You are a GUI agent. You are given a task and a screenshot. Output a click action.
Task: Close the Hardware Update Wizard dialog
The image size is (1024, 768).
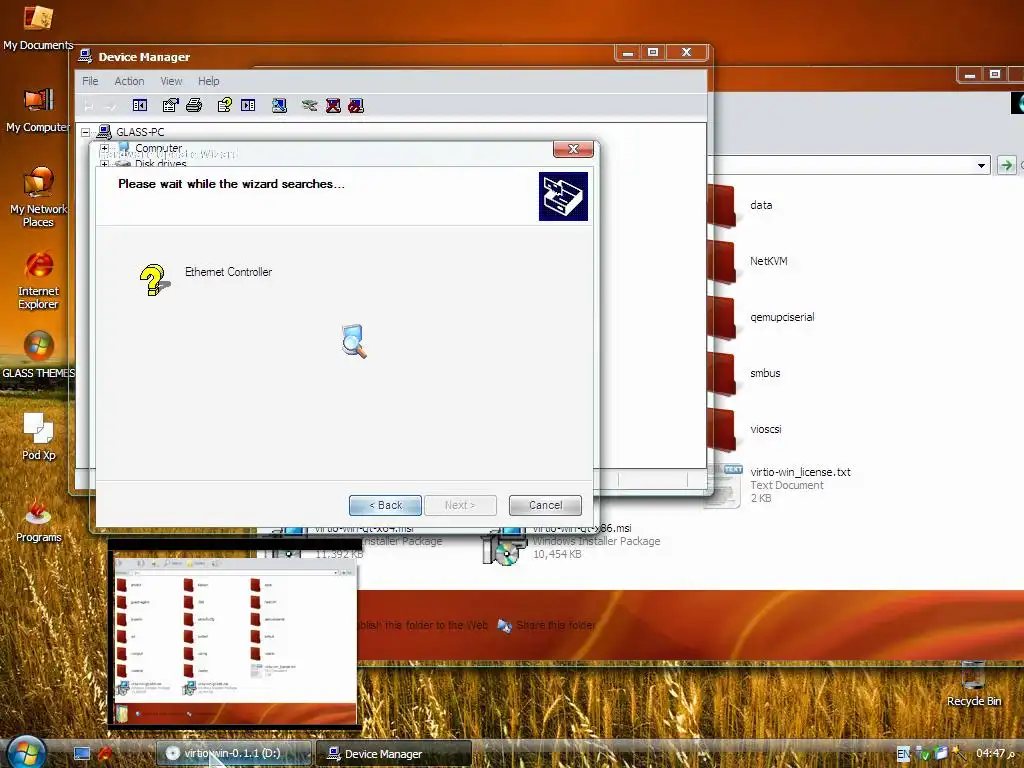pos(573,149)
